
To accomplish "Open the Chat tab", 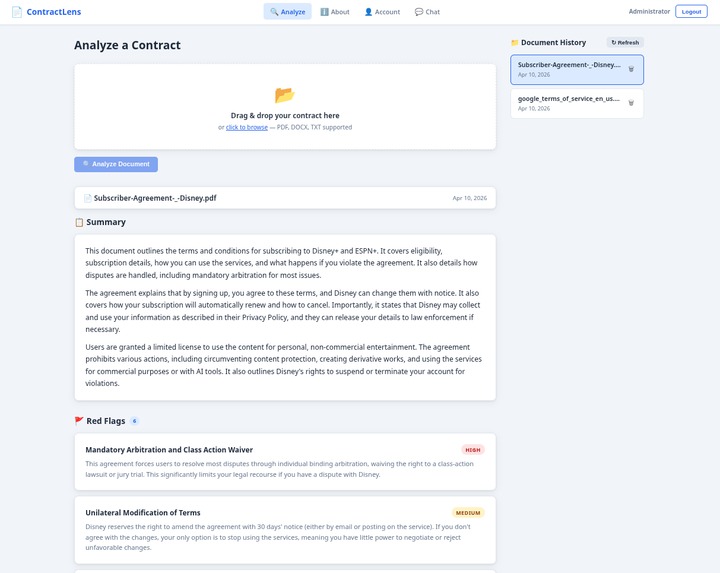I will (x=427, y=11).
